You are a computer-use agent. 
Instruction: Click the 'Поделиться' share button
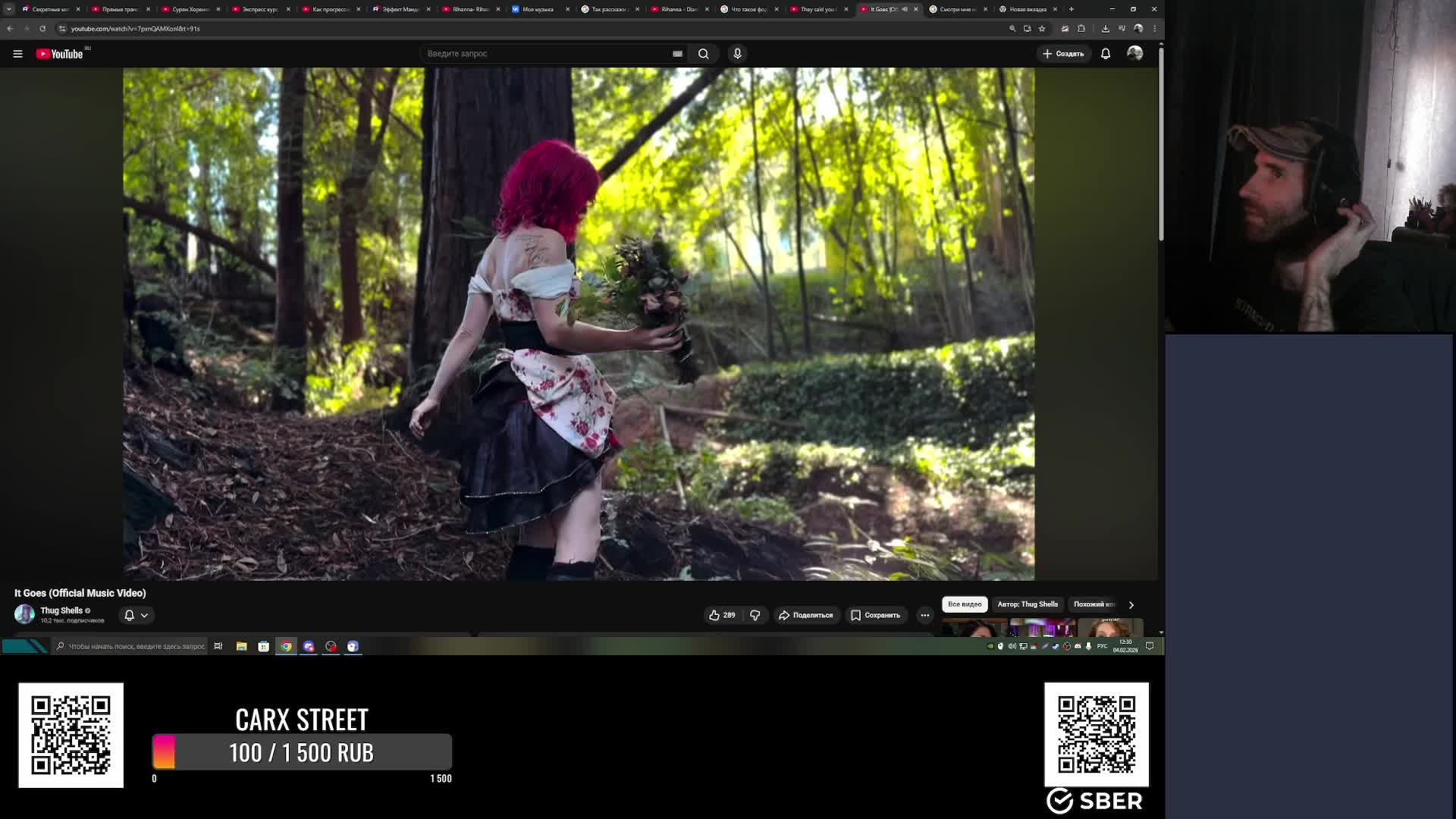click(805, 615)
